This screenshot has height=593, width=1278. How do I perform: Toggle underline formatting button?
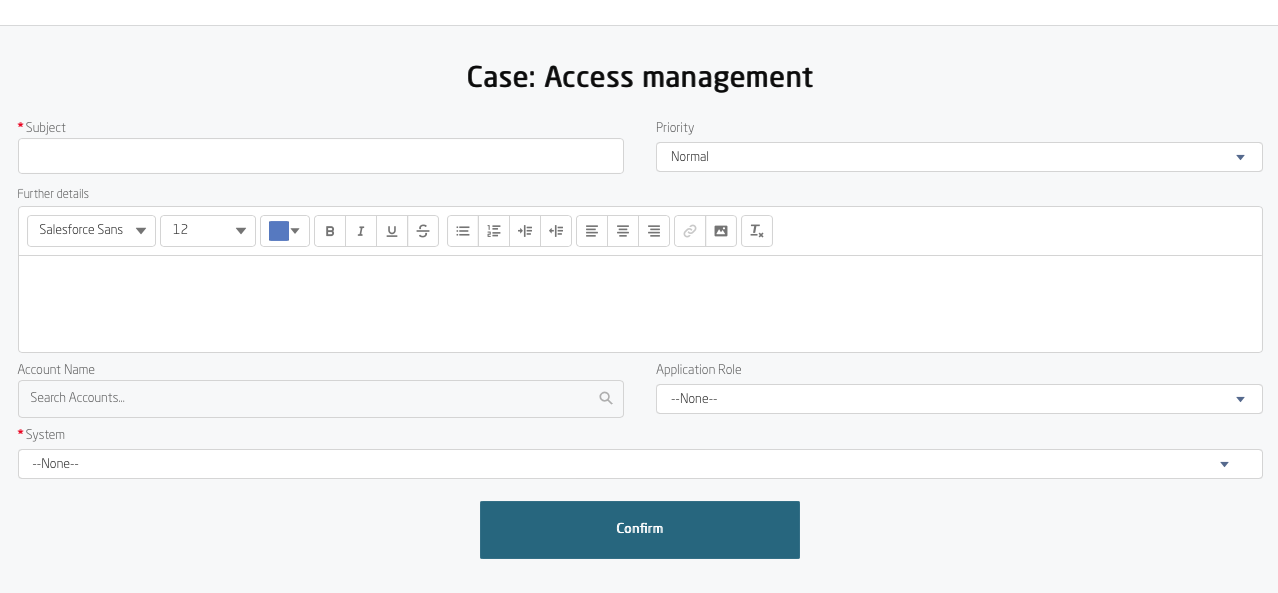(x=392, y=231)
